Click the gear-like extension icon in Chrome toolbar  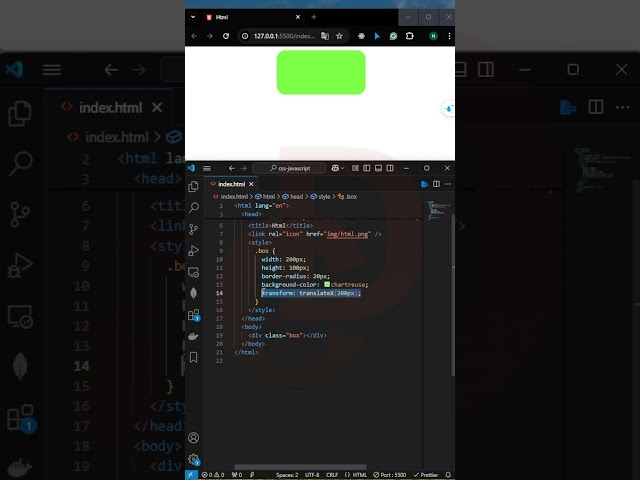(x=361, y=36)
